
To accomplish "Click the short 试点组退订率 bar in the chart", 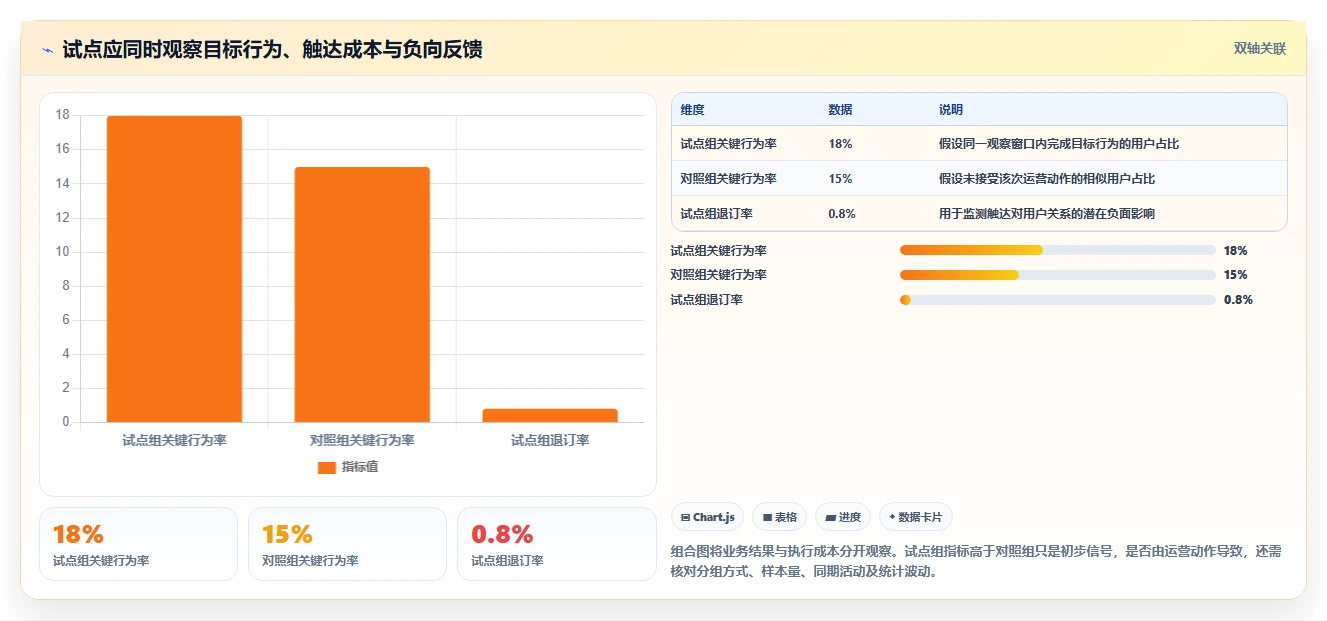I will tap(550, 415).
